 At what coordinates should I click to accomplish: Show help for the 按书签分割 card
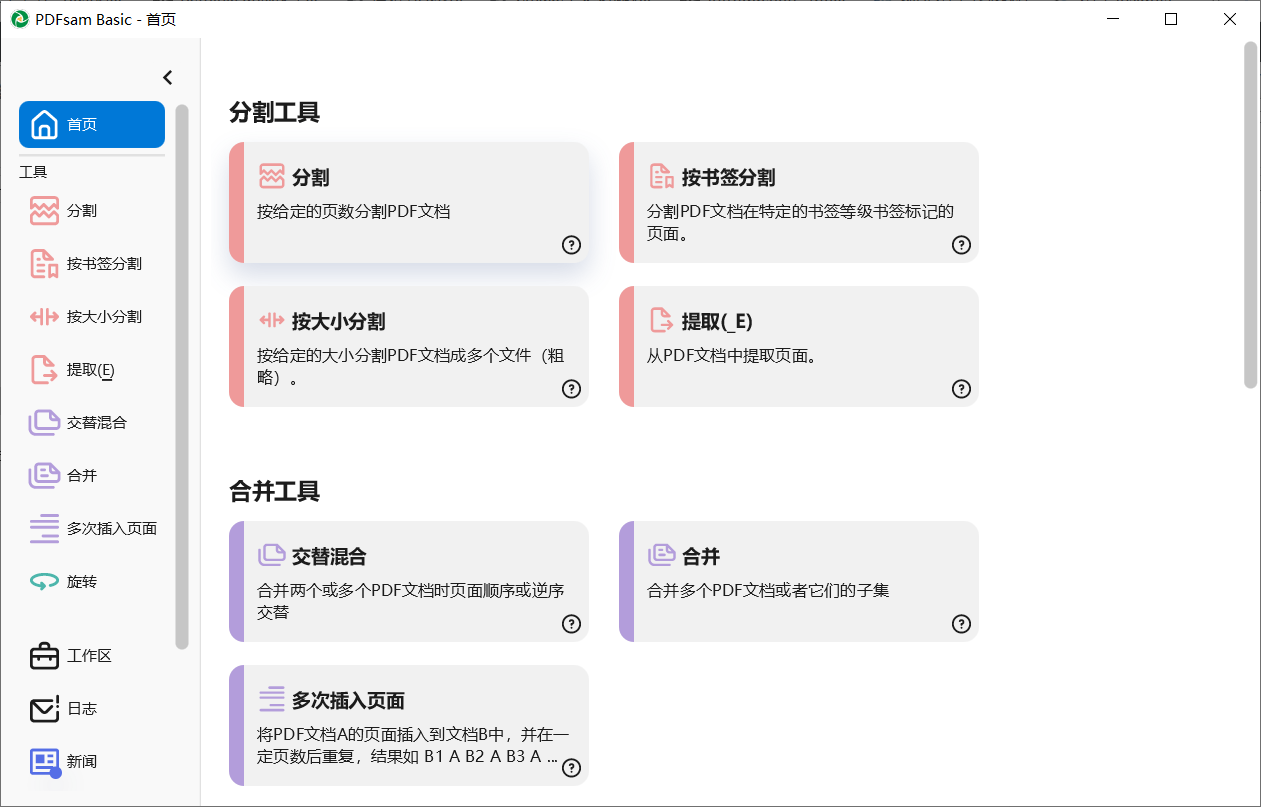[961, 245]
